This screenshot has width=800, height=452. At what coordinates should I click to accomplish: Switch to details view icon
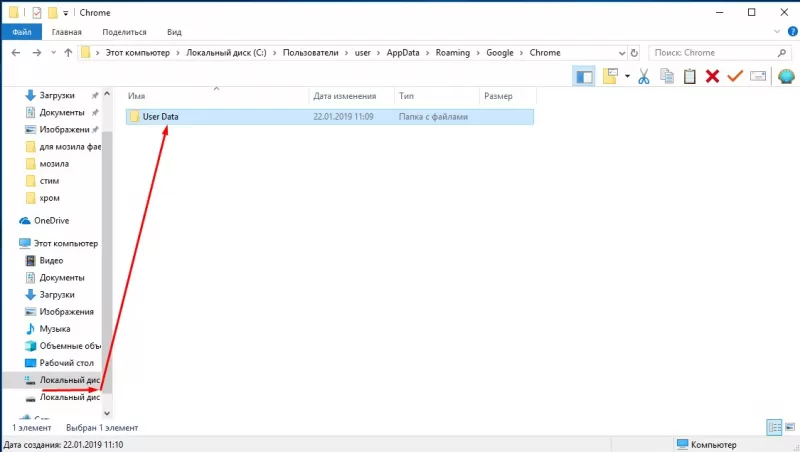[774, 427]
